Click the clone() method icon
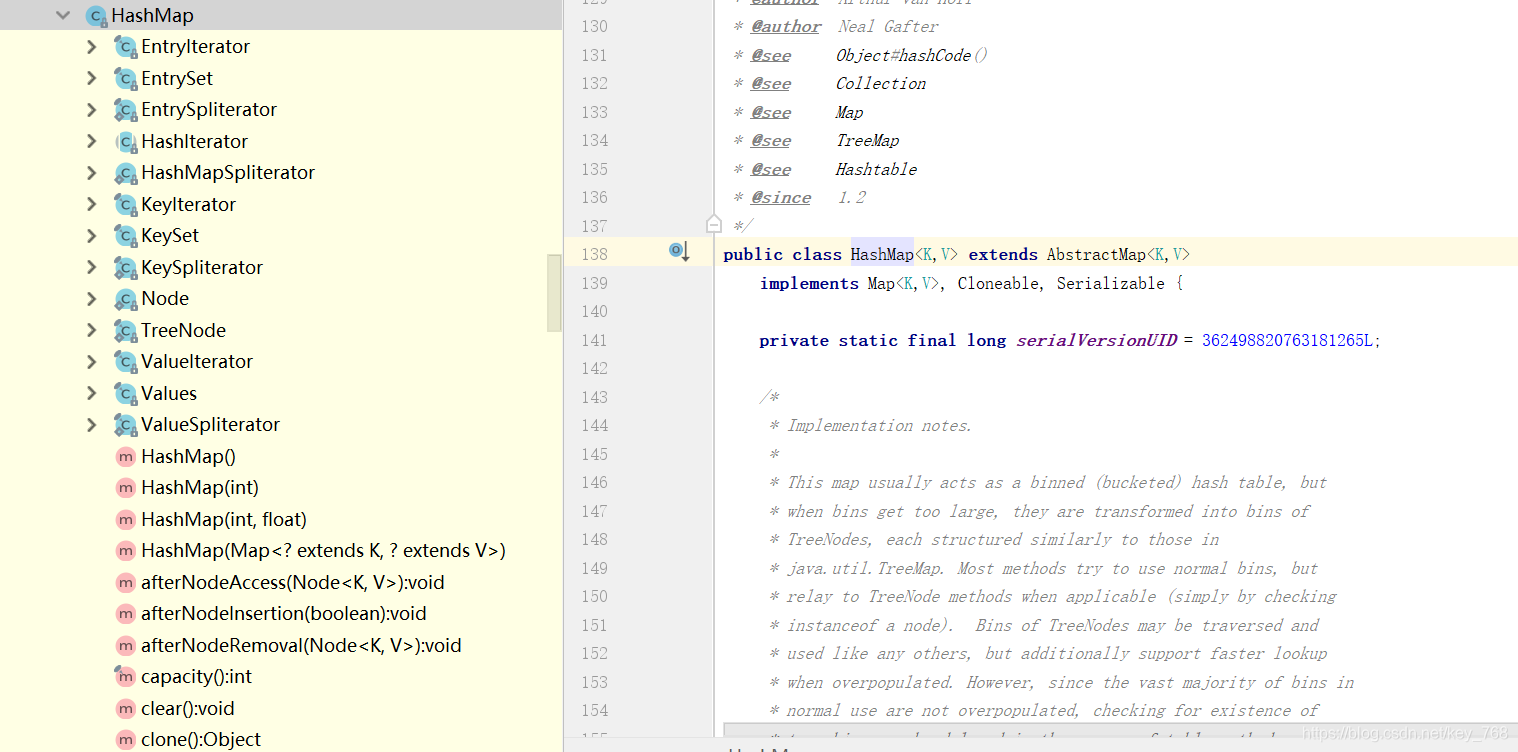Viewport: 1518px width, 752px height. coord(125,740)
